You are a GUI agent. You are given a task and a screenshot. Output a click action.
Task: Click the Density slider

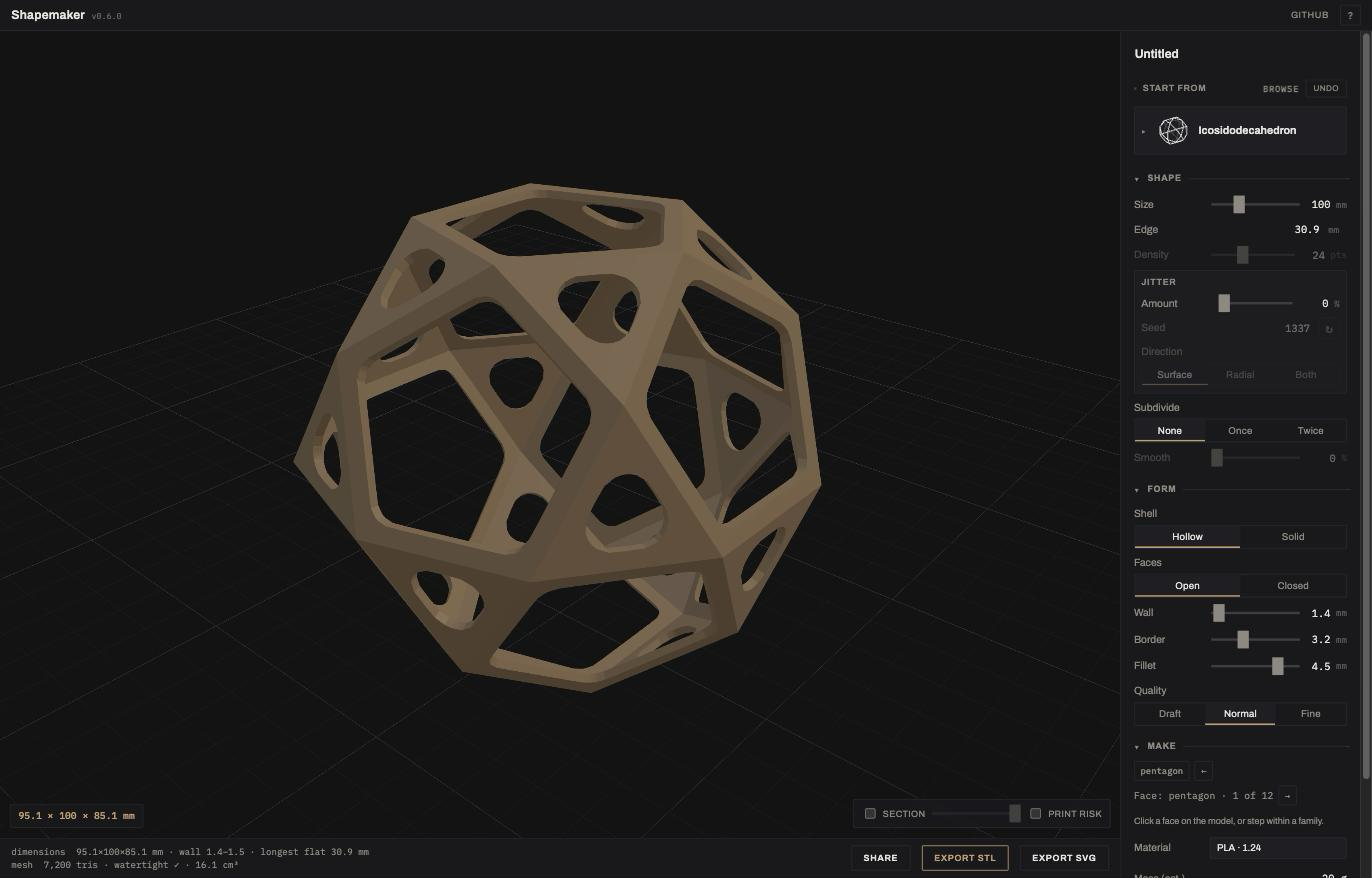click(1253, 255)
